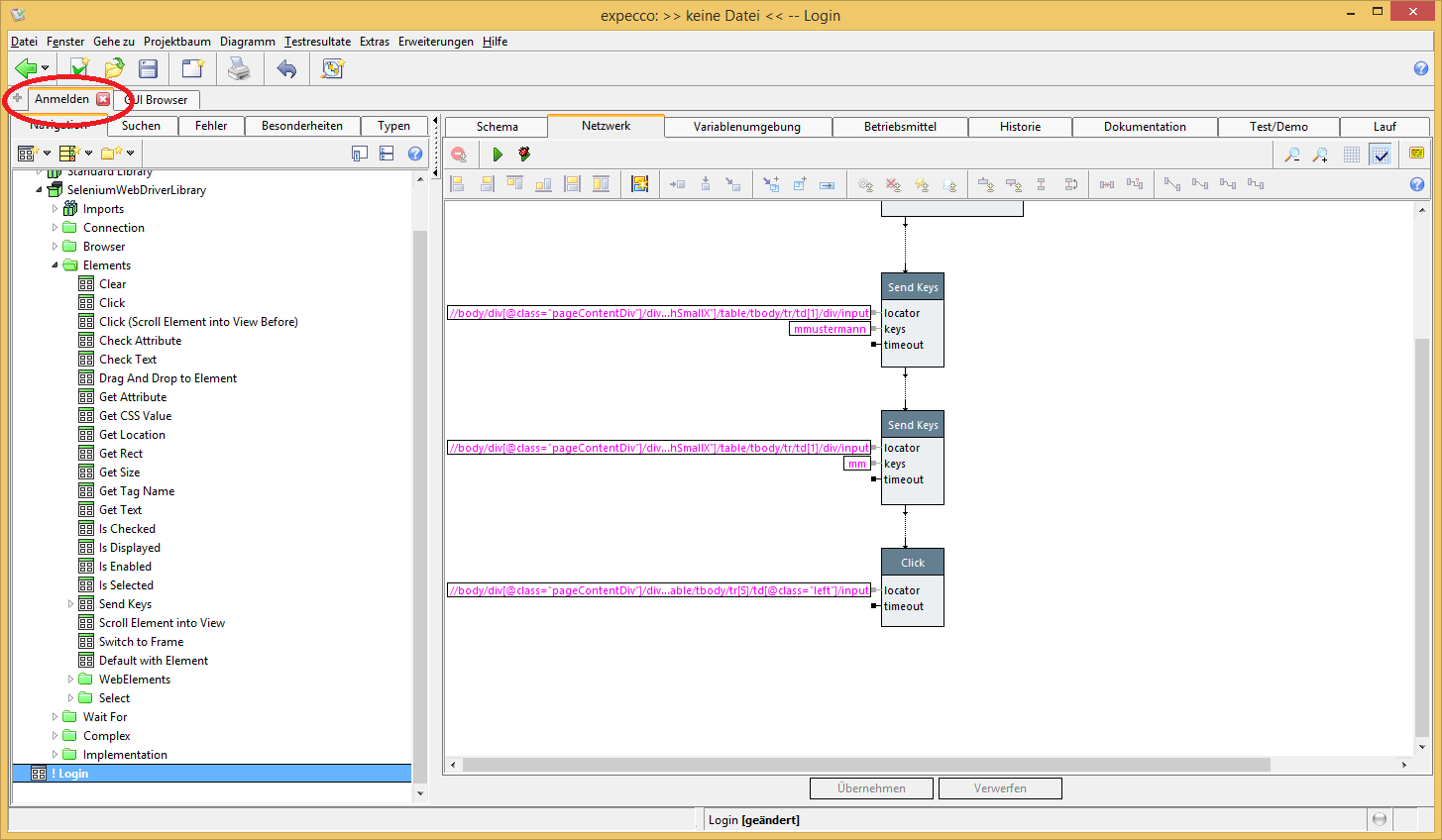
Task: Toggle the checked snap option beside the grid icon
Action: (x=1380, y=155)
